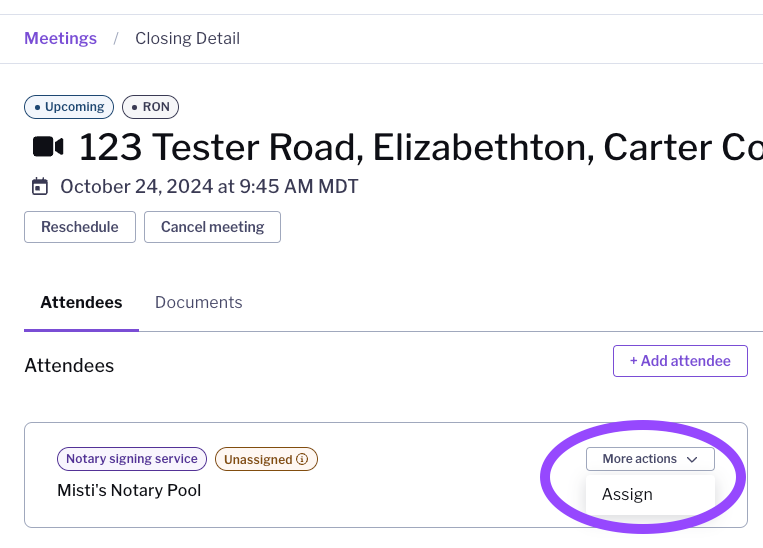Click the video camera meeting icon
The width and height of the screenshot is (763, 548).
[47, 147]
